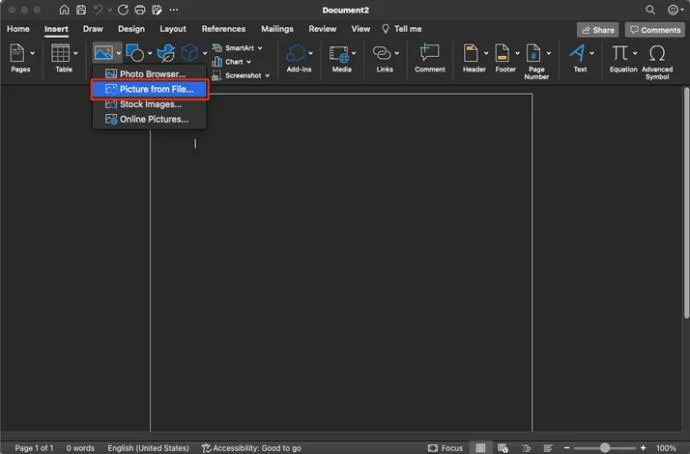Insert a Comment from ribbon

tap(429, 53)
